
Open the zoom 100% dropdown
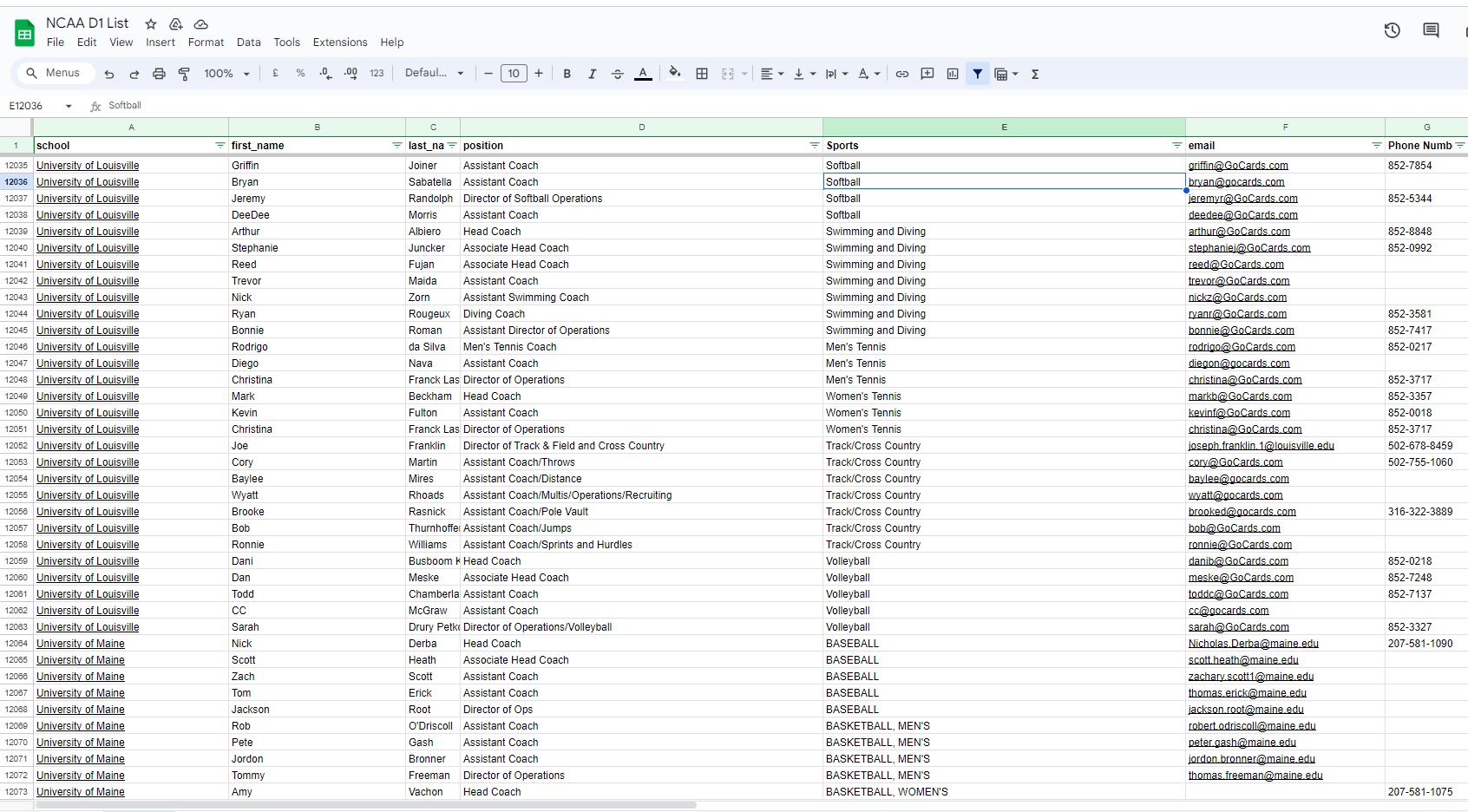(x=226, y=74)
